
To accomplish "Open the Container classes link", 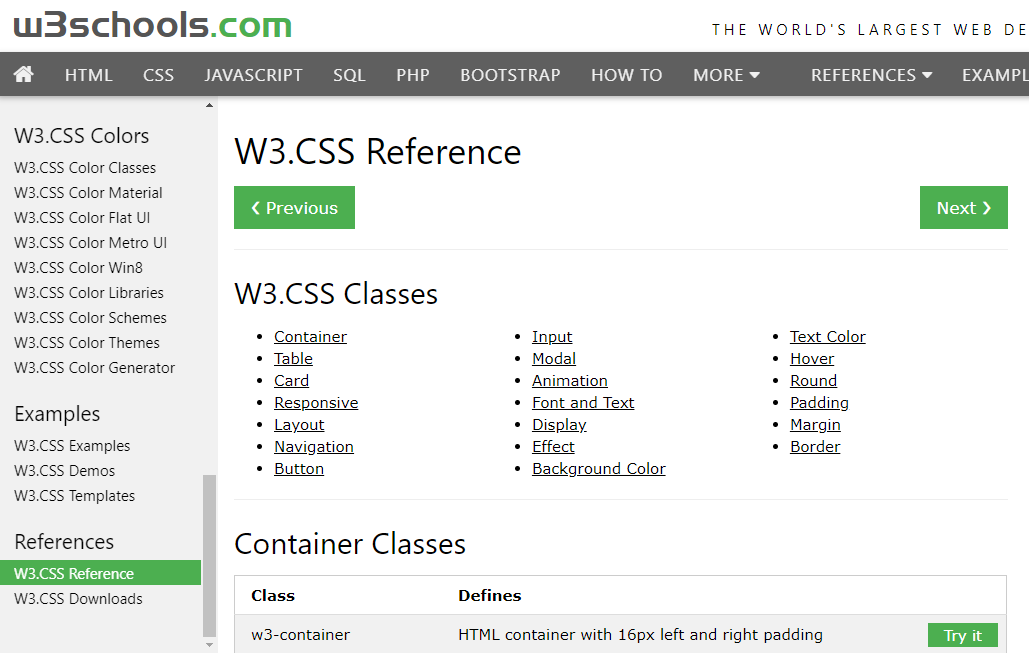I will (x=310, y=337).
